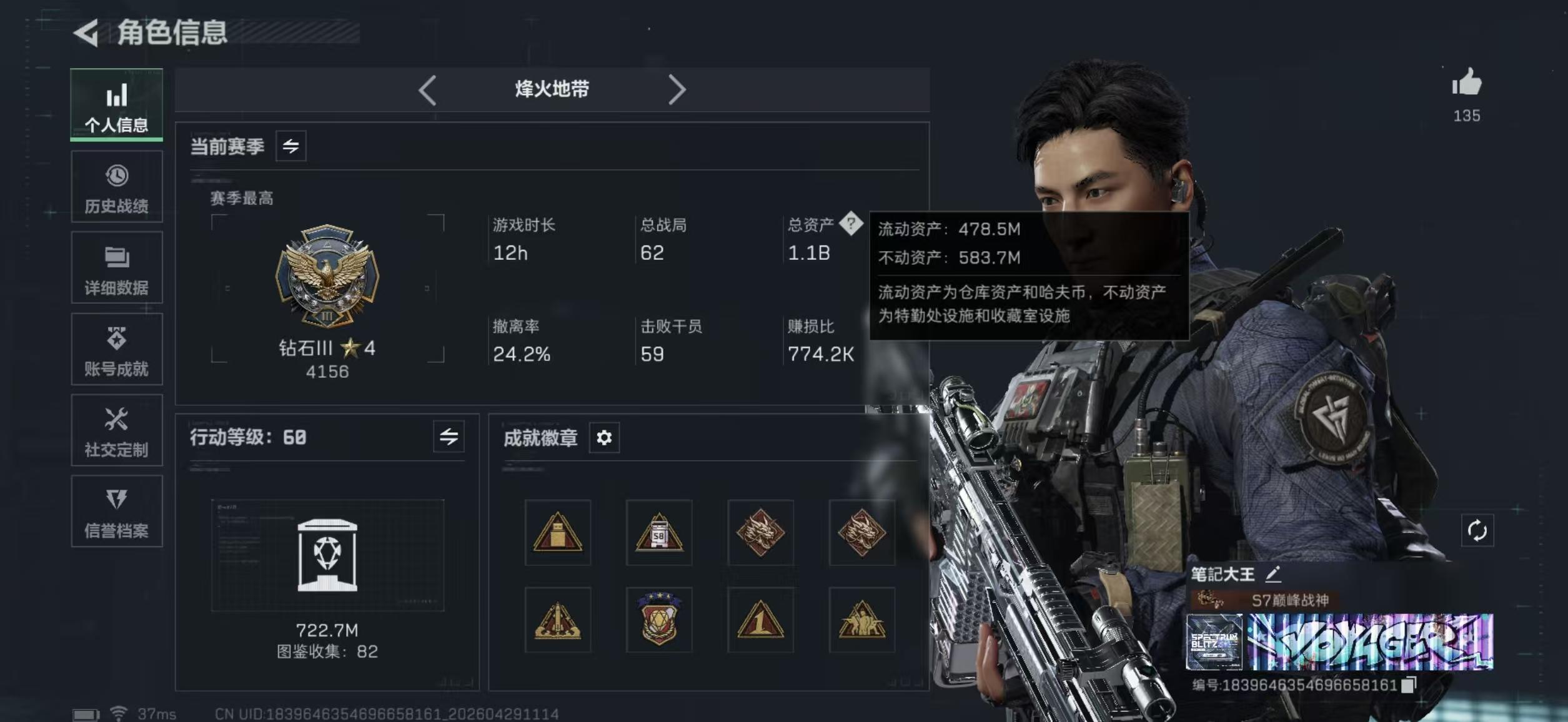Image resolution: width=1568 pixels, height=722 pixels.
Task: Switch to previous mode with left chevron
Action: pyautogui.click(x=428, y=90)
